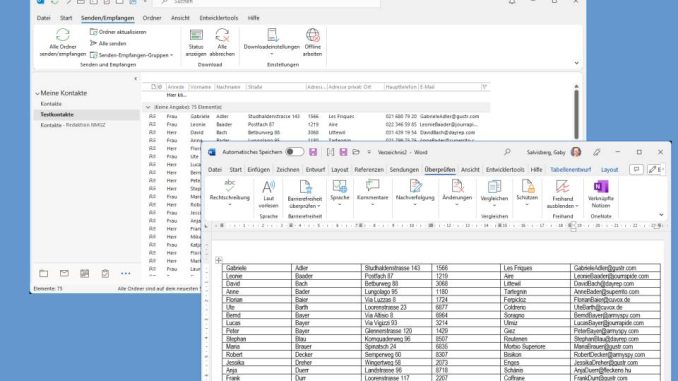Open Status anzeigen in Download group
Image resolution: width=678 pixels, height=381 pixels.
click(x=196, y=42)
